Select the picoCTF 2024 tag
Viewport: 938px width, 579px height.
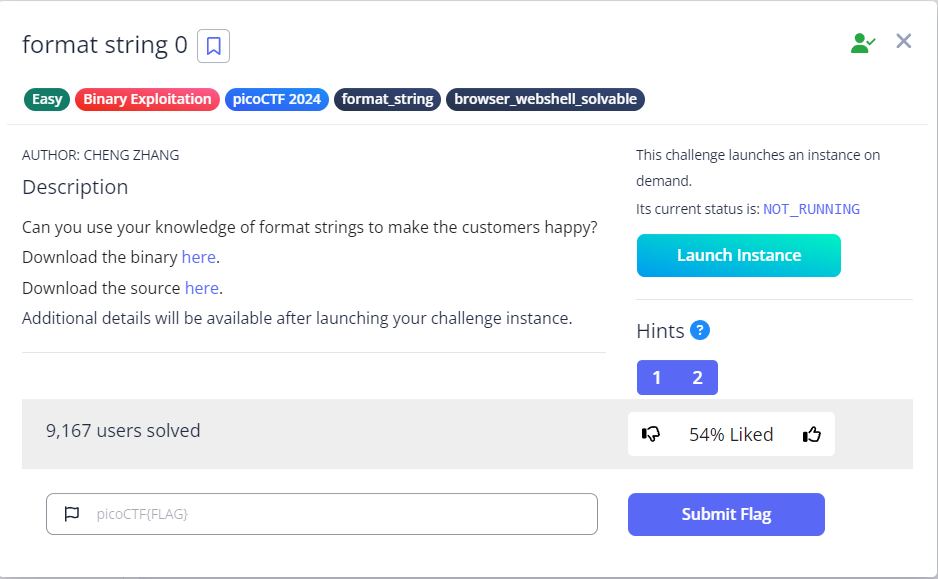pos(277,99)
